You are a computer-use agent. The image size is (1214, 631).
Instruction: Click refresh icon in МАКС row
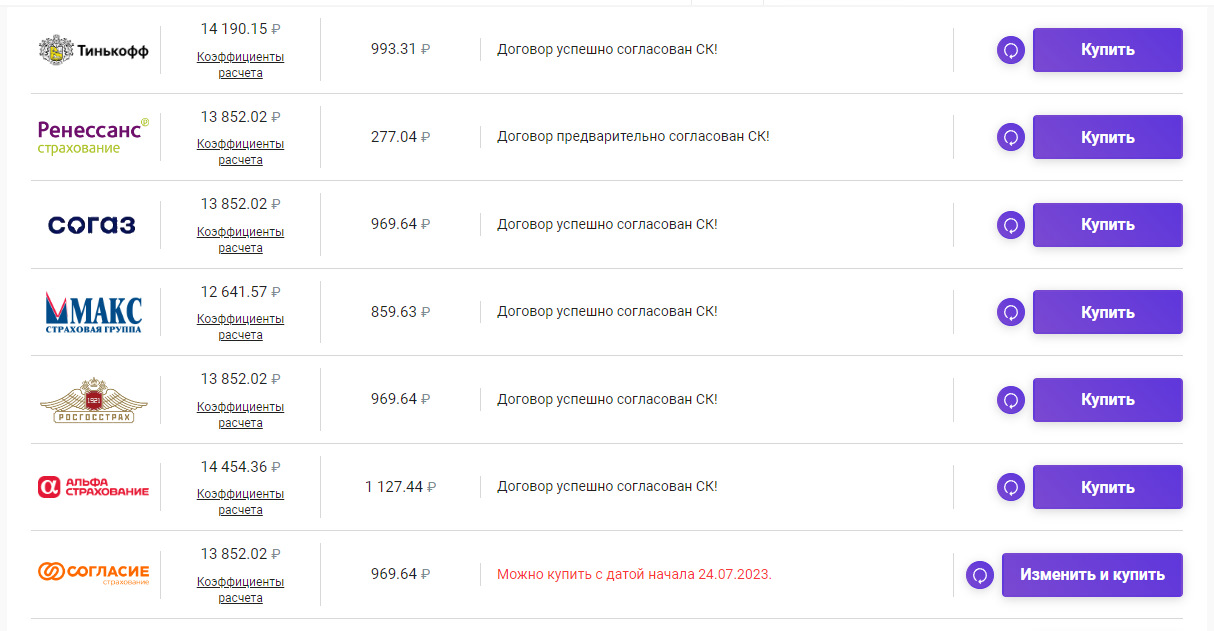pyautogui.click(x=1011, y=313)
